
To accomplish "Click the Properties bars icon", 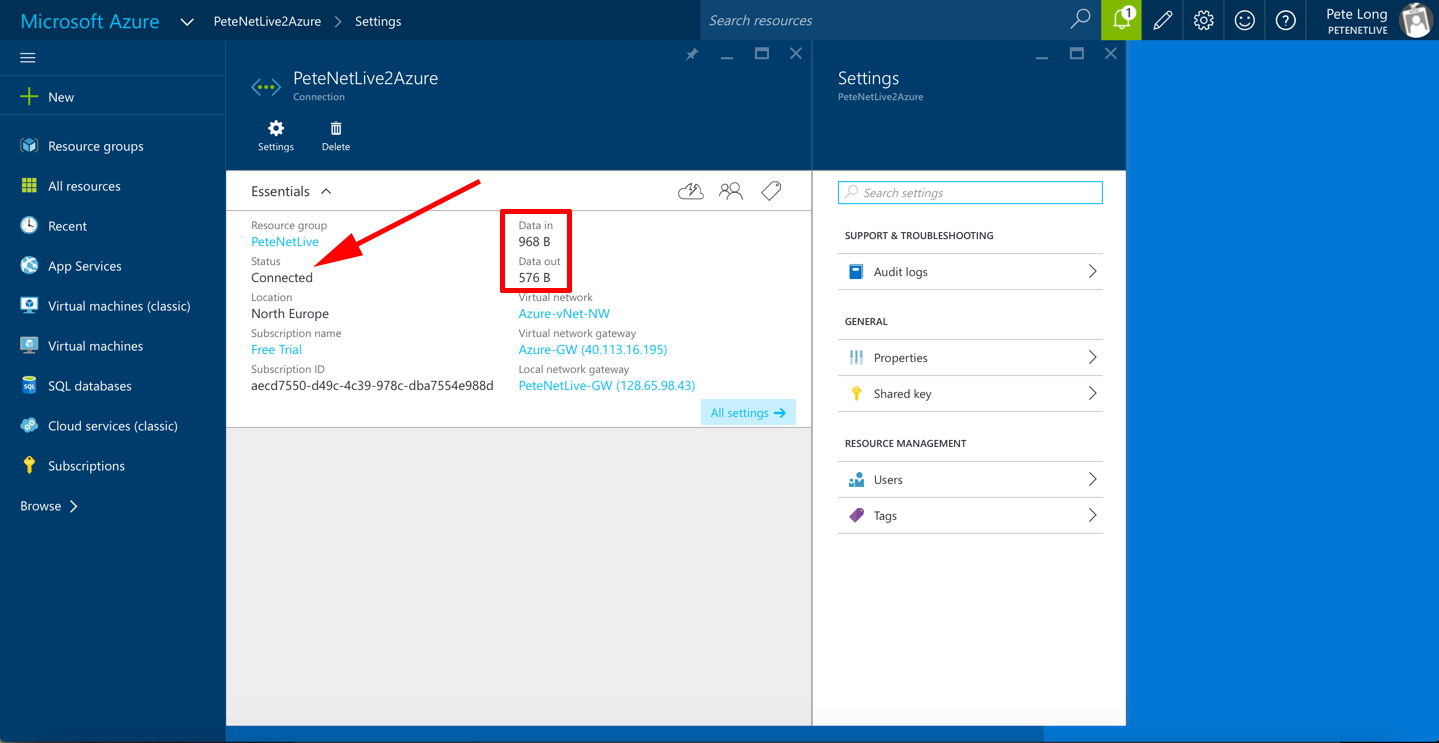I will (856, 358).
